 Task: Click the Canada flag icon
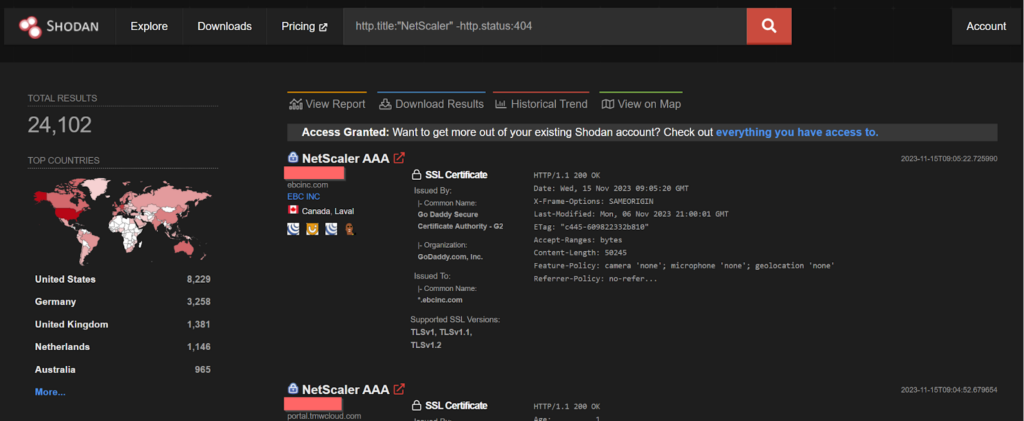pos(293,211)
